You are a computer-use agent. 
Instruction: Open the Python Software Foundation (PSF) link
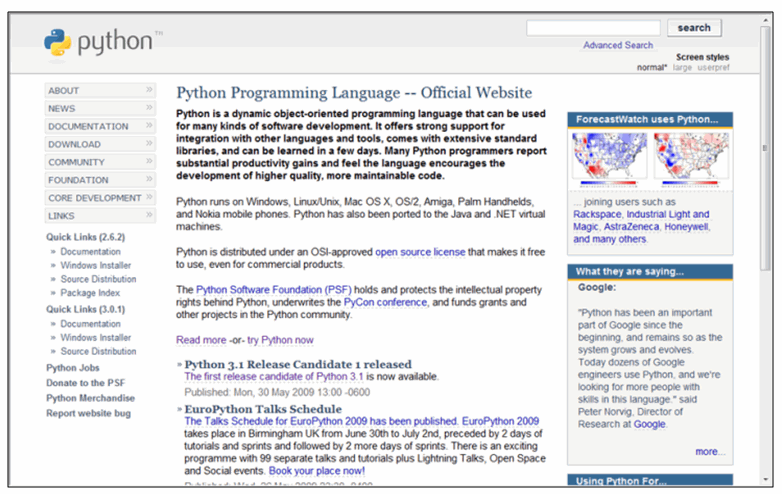[x=274, y=290]
